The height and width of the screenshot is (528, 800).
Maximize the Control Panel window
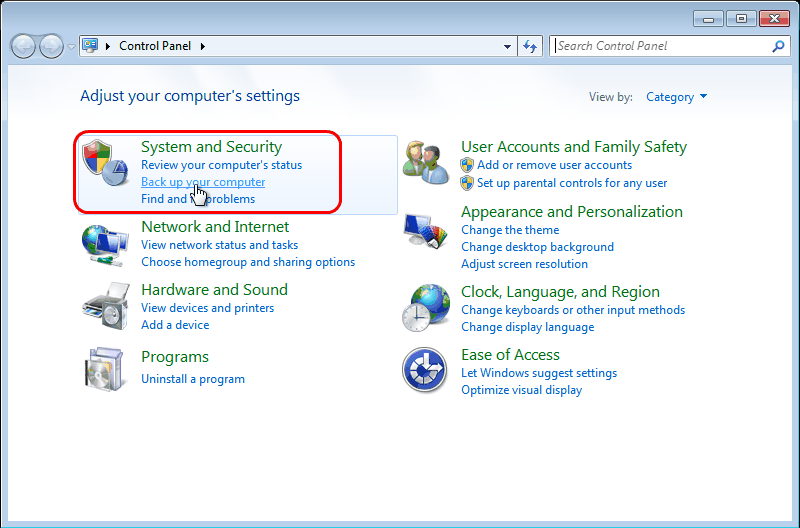[741, 19]
